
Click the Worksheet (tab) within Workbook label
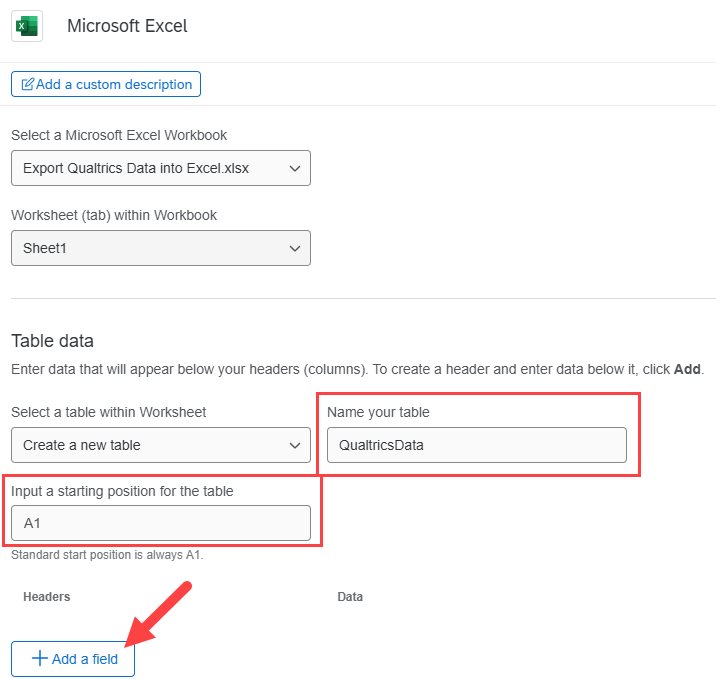click(114, 215)
